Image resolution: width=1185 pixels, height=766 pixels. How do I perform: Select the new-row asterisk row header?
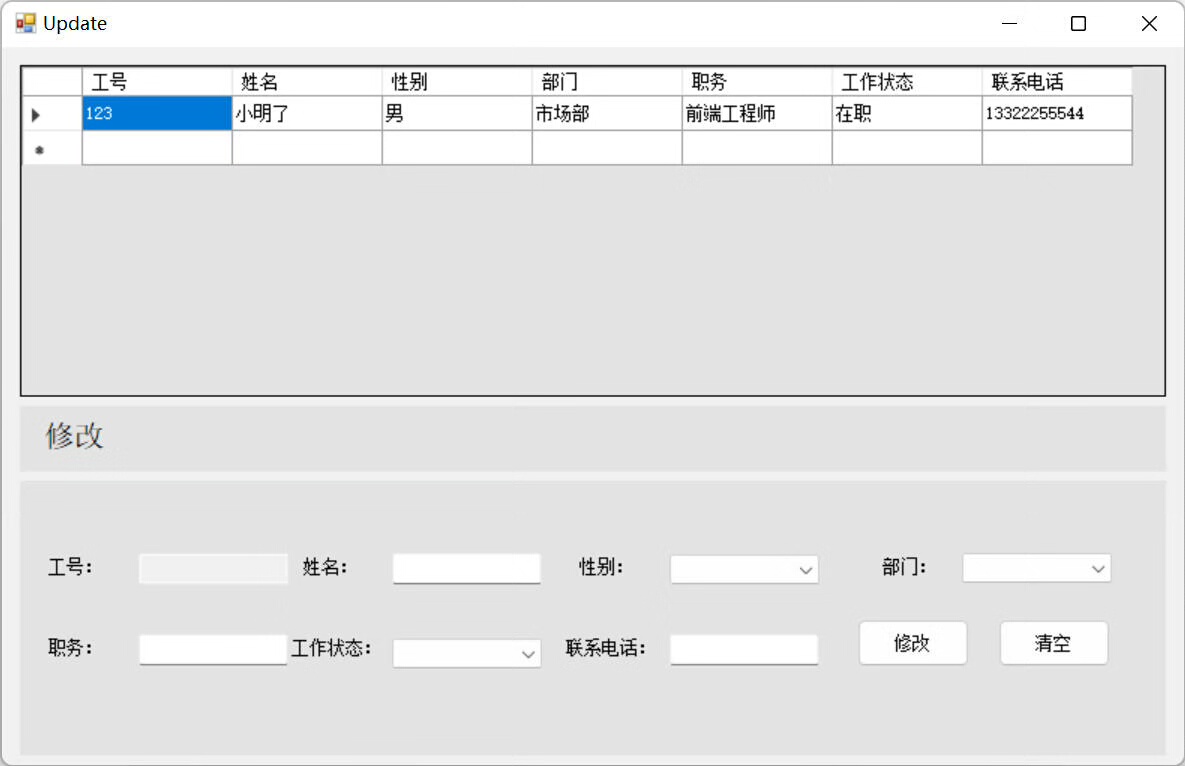[x=52, y=149]
